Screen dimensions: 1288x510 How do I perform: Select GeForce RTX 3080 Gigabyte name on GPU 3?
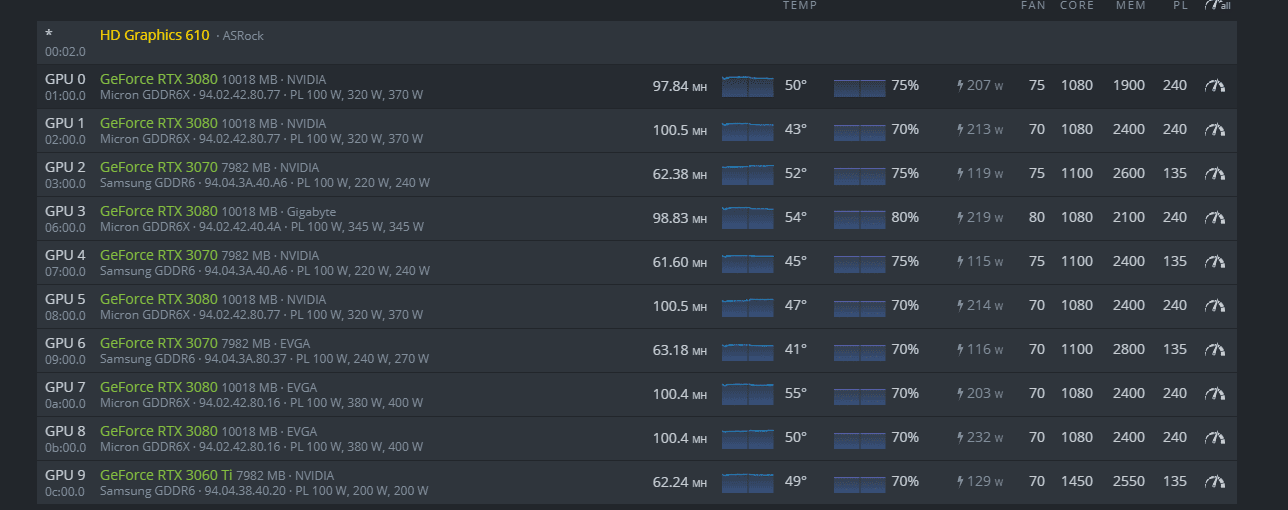pos(159,211)
